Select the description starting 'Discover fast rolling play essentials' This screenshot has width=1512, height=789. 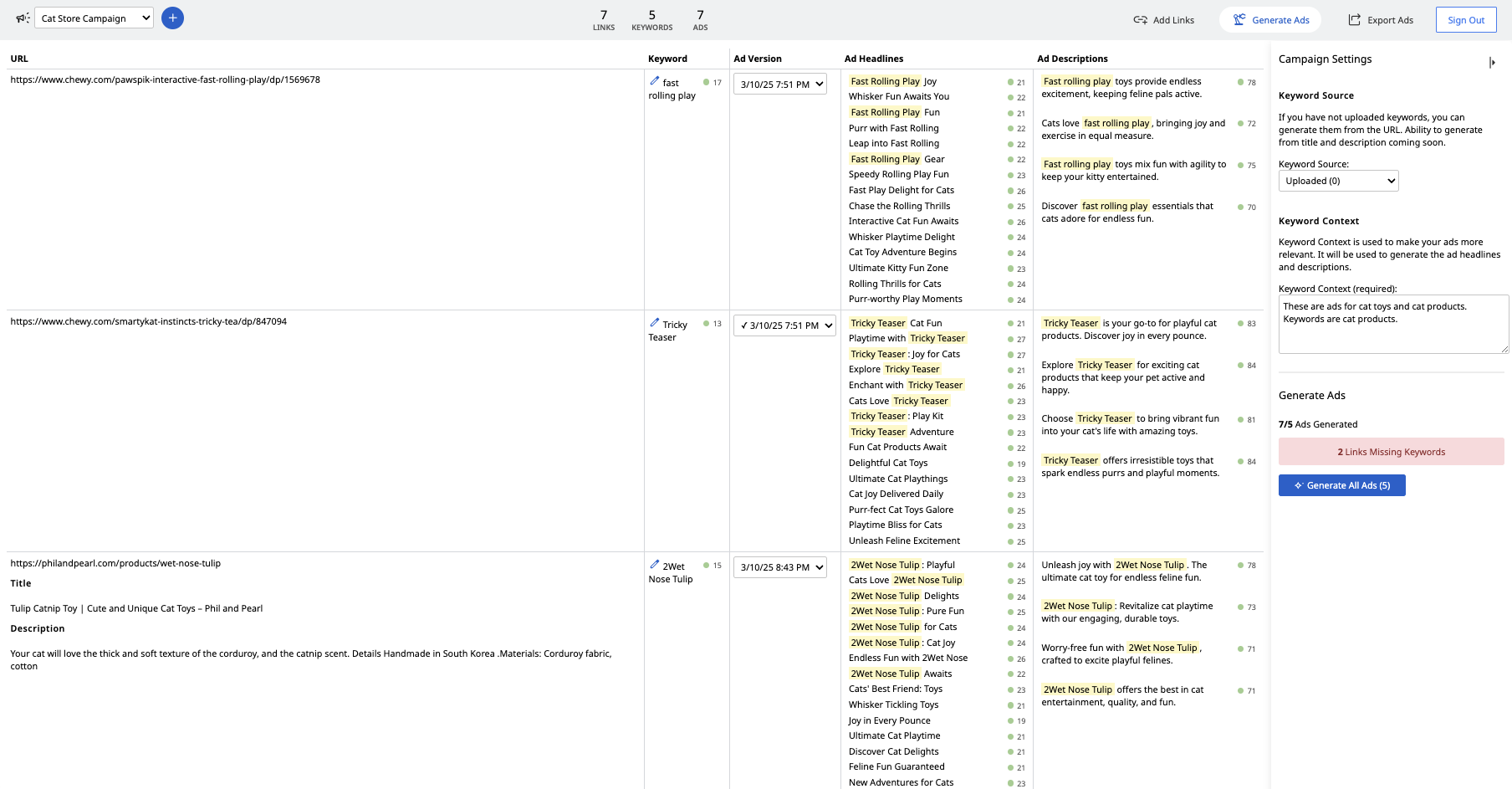tap(1127, 213)
